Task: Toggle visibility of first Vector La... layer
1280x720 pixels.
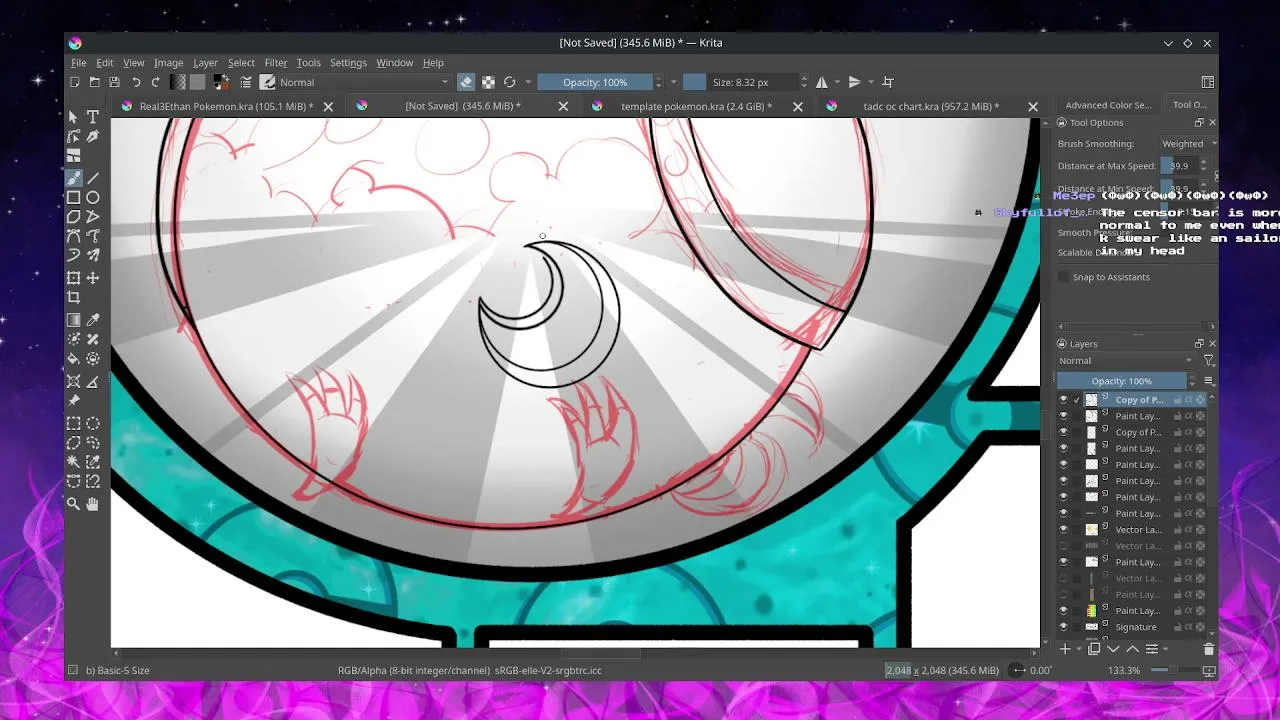Action: click(x=1063, y=530)
